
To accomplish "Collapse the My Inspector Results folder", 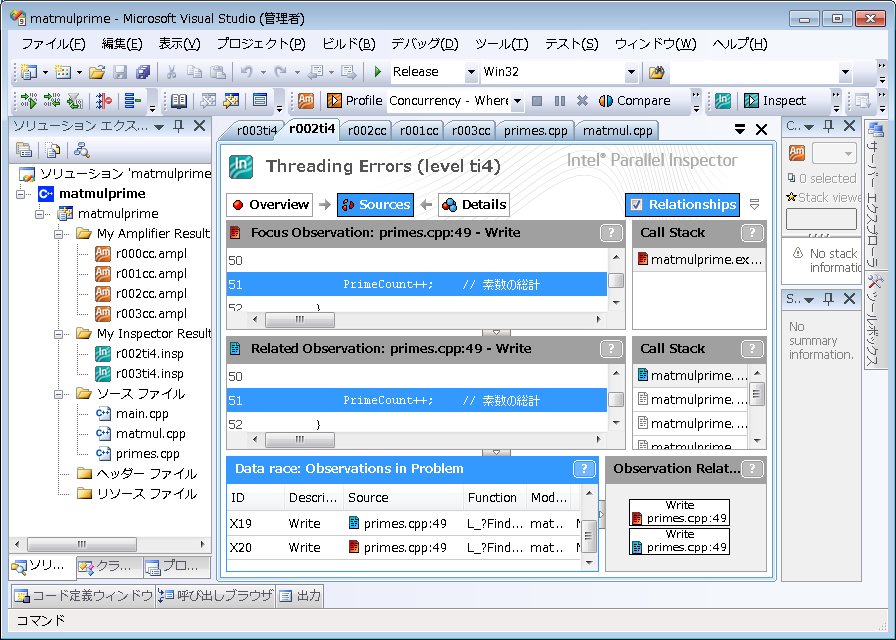I will pos(58,334).
